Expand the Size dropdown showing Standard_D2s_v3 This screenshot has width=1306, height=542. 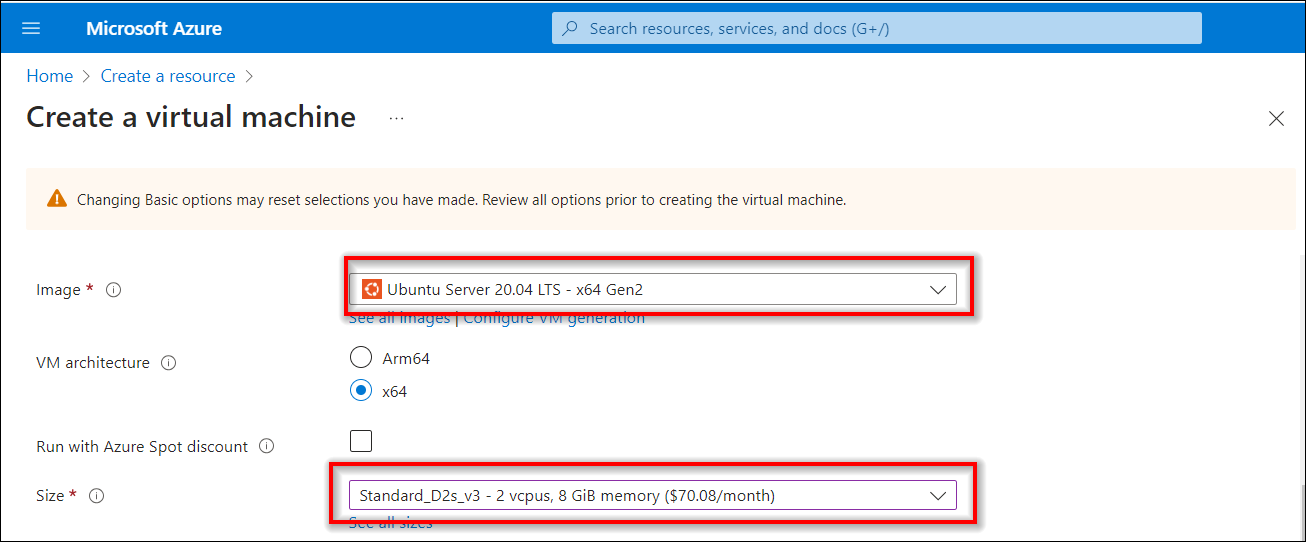click(x=652, y=495)
